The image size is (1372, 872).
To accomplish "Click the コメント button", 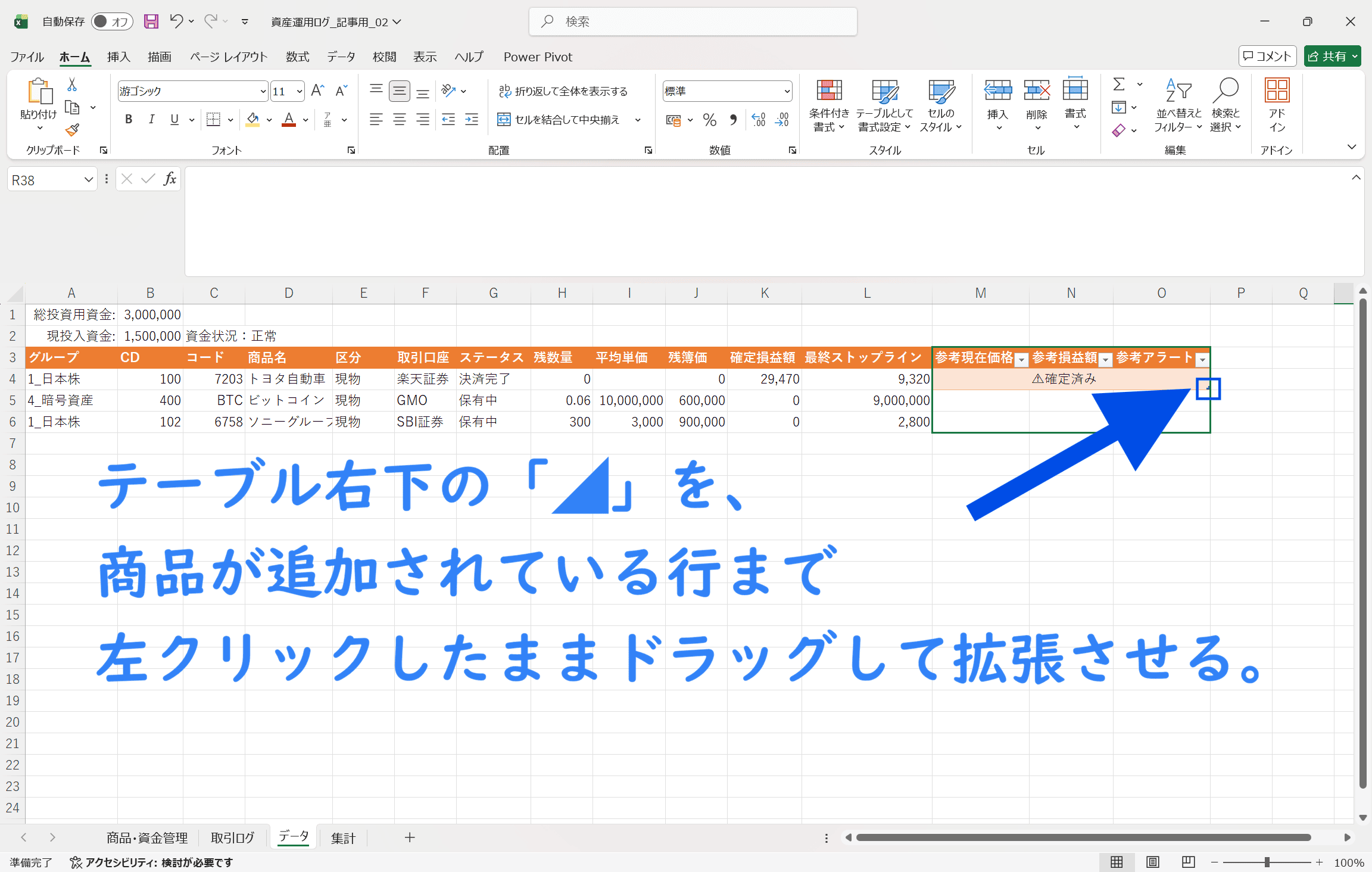I will 1267,56.
